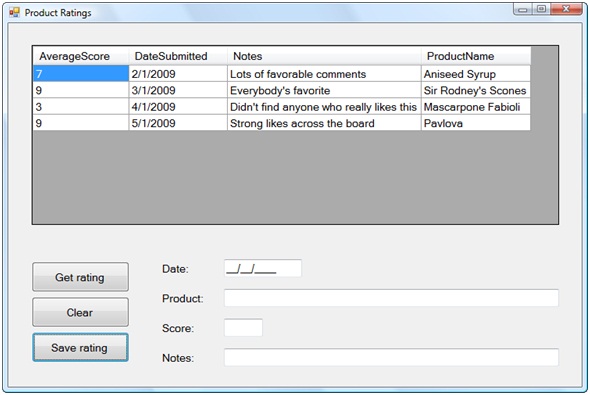
Task: Select the 5/1/2009 date cell
Action: point(178,123)
